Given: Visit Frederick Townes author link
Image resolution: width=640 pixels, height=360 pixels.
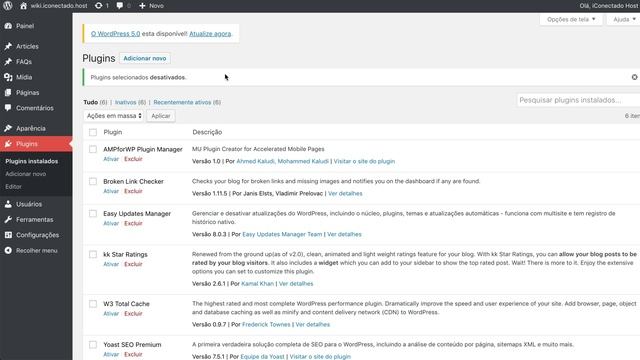Looking at the screenshot, I should coord(266,324).
